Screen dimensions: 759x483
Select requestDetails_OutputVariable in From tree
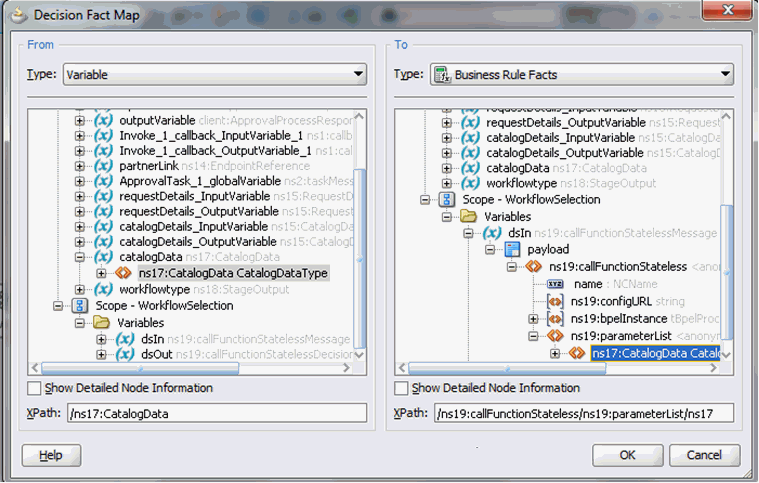[199, 211]
